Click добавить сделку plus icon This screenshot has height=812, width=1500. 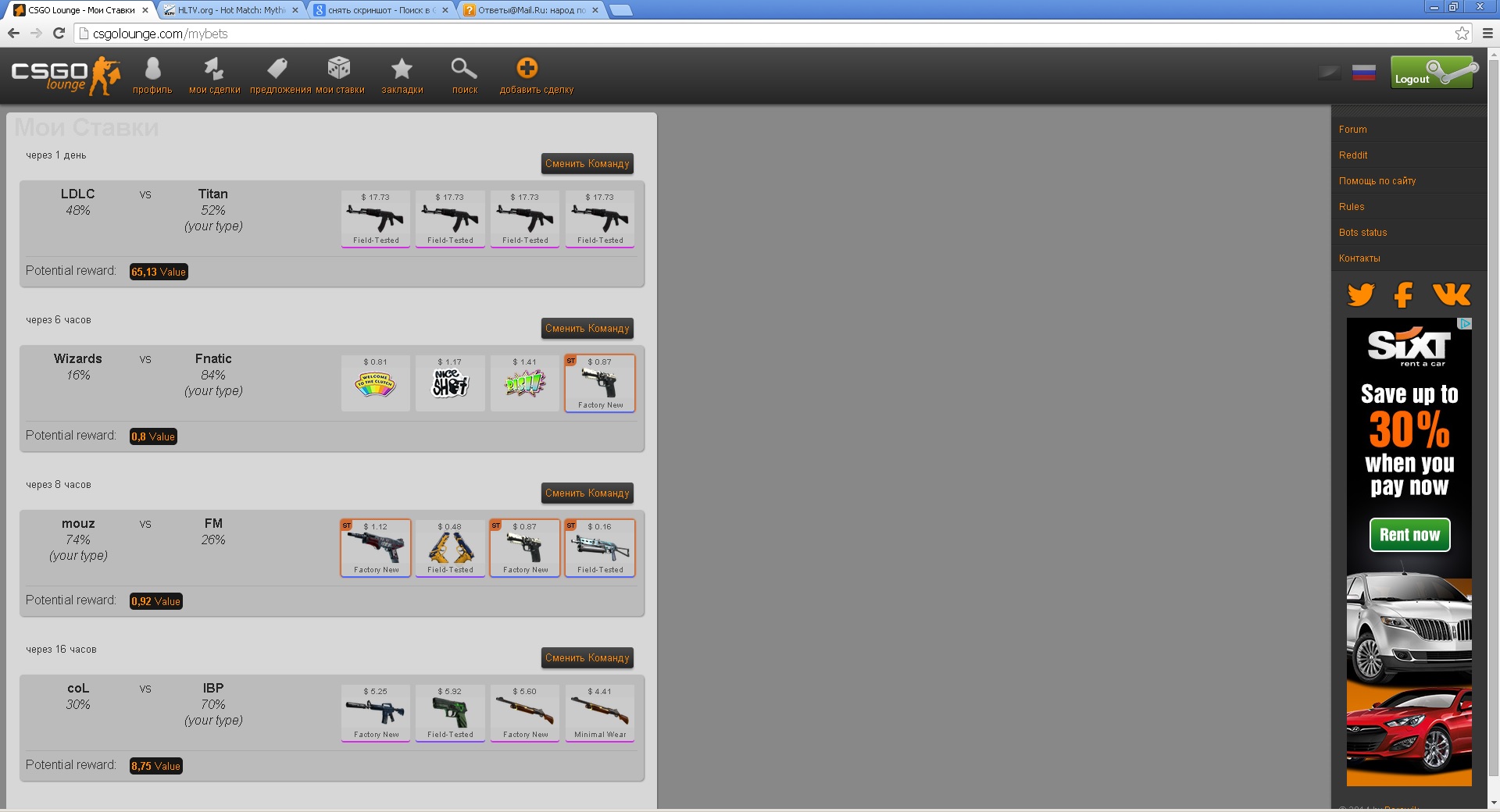click(x=536, y=76)
